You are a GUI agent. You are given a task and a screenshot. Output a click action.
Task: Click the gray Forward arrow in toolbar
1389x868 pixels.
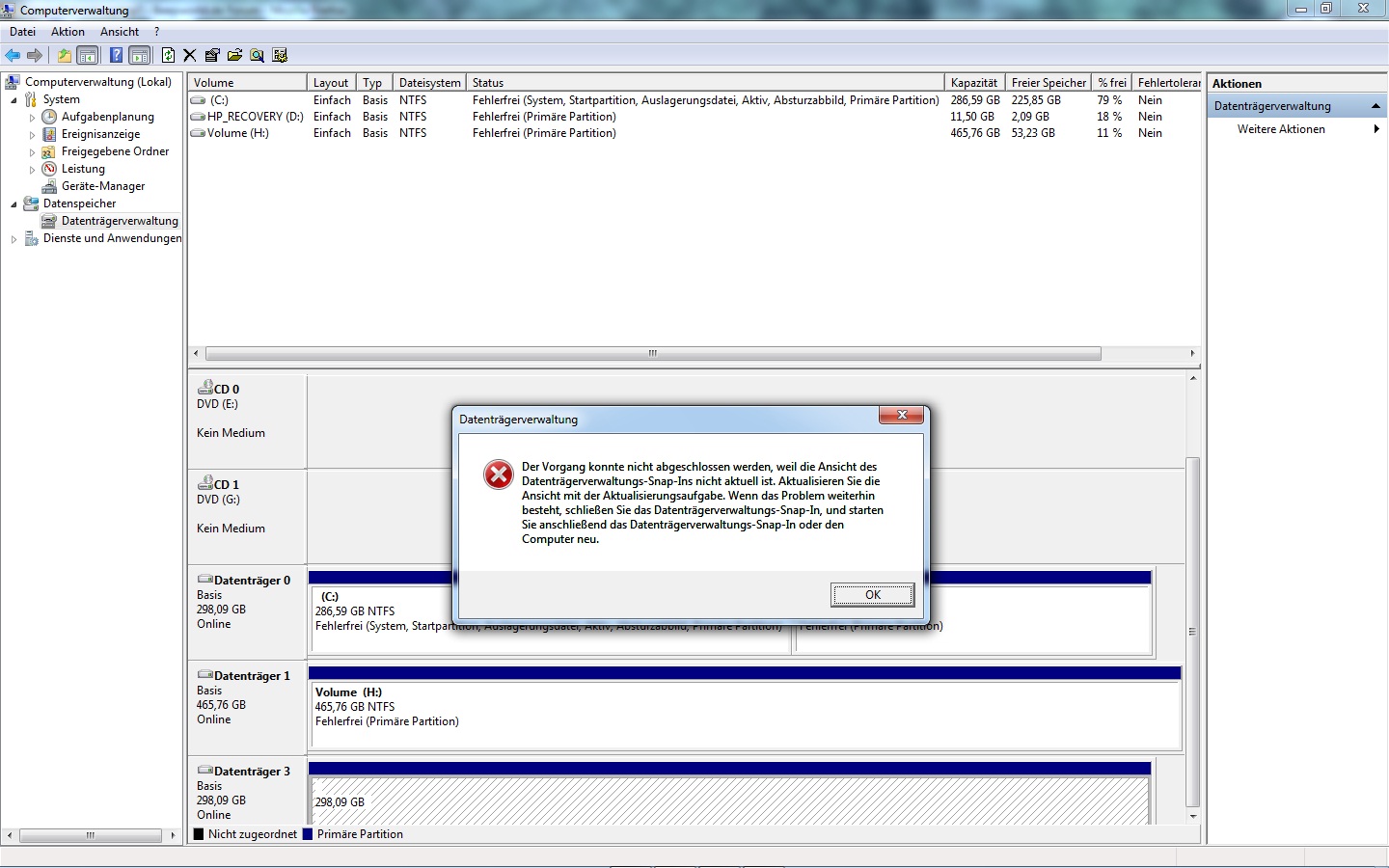click(x=35, y=55)
